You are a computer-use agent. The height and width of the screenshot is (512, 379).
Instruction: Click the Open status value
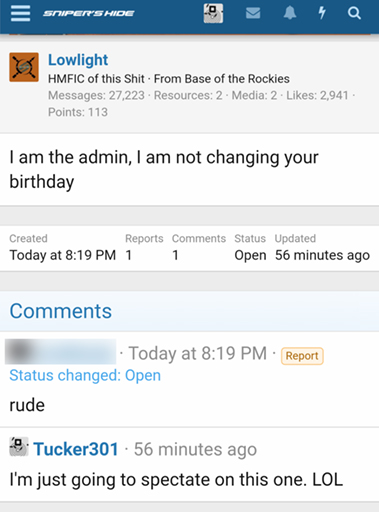point(250,255)
